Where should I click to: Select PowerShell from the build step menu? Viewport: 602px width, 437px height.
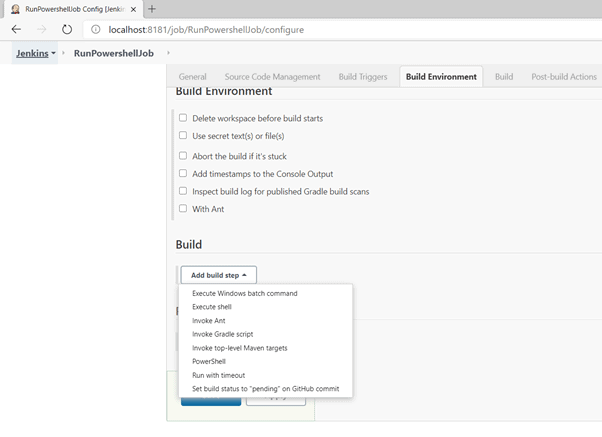pos(209,362)
